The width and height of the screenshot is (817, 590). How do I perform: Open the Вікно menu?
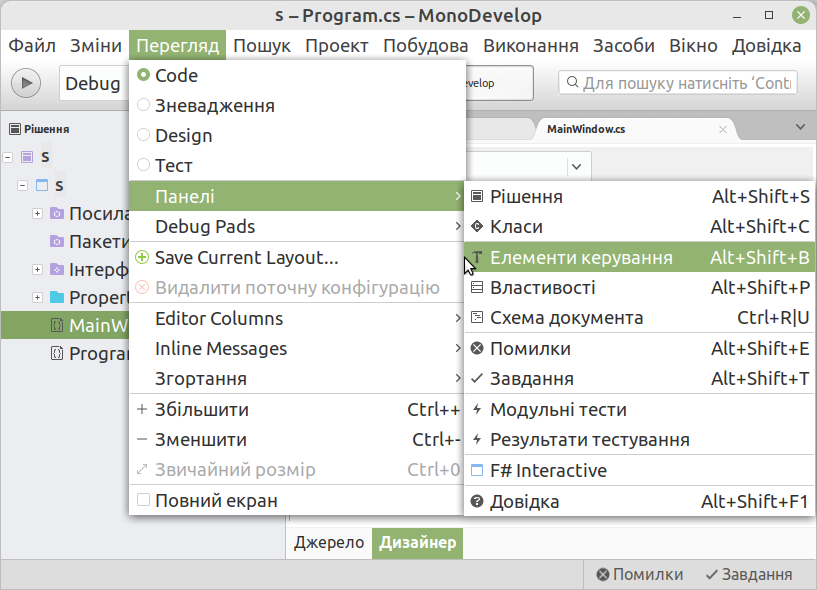point(693,45)
